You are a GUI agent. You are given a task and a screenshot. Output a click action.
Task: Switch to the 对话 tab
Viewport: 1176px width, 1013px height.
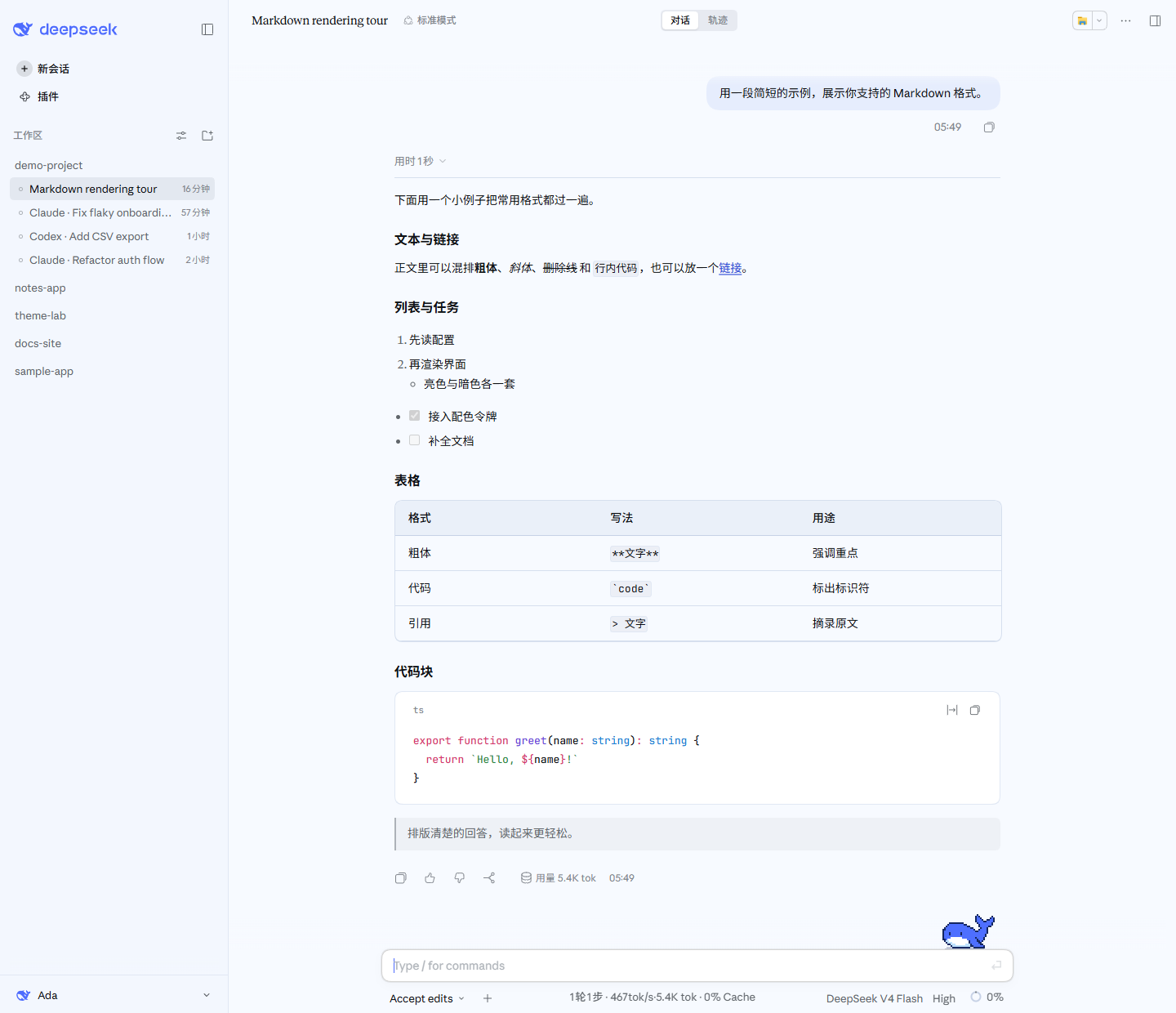click(x=680, y=20)
